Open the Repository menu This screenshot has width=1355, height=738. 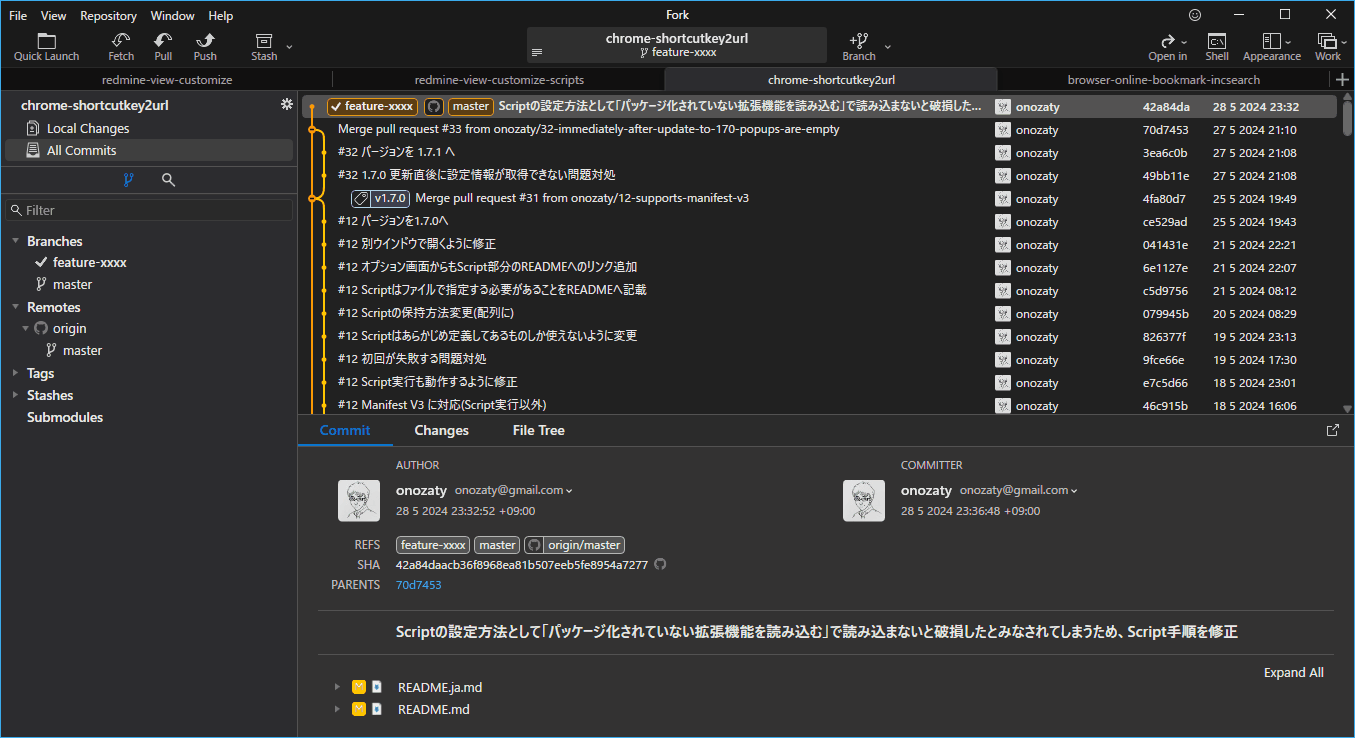coord(108,15)
